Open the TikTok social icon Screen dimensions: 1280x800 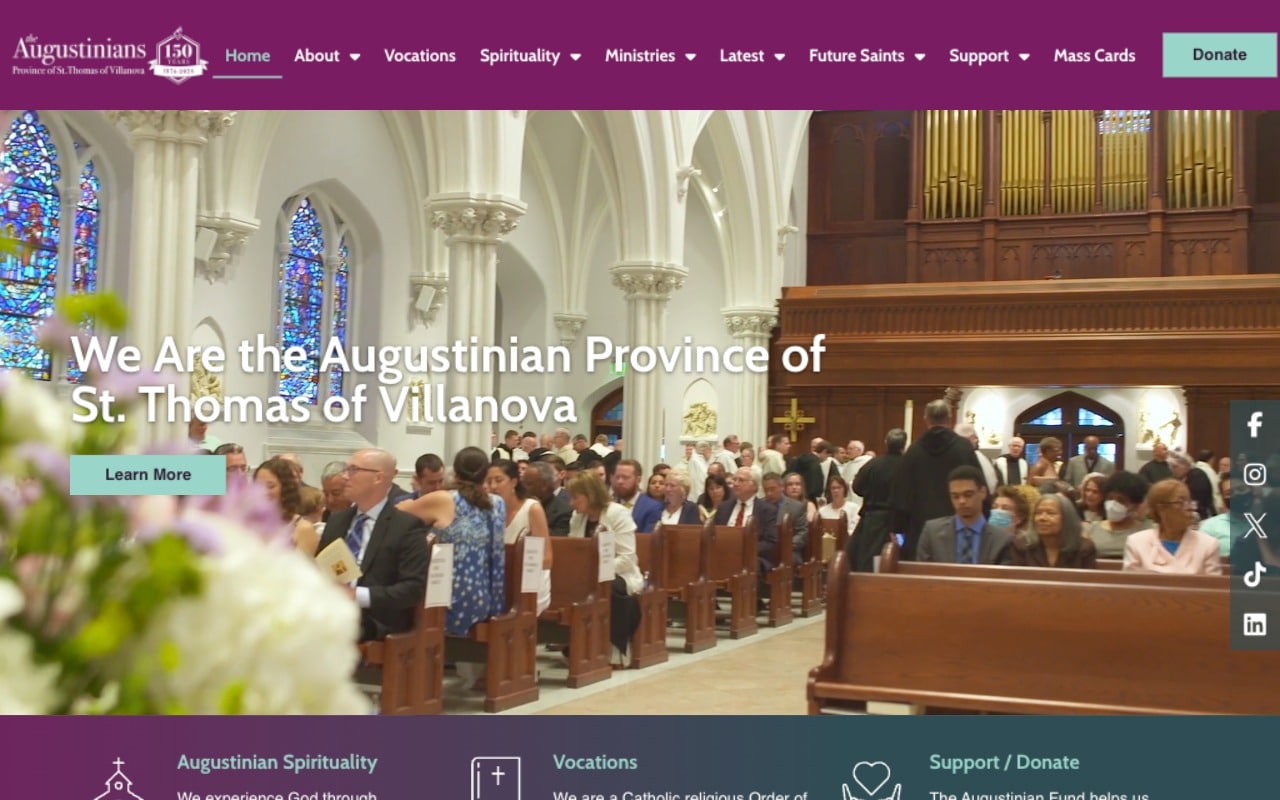point(1255,575)
